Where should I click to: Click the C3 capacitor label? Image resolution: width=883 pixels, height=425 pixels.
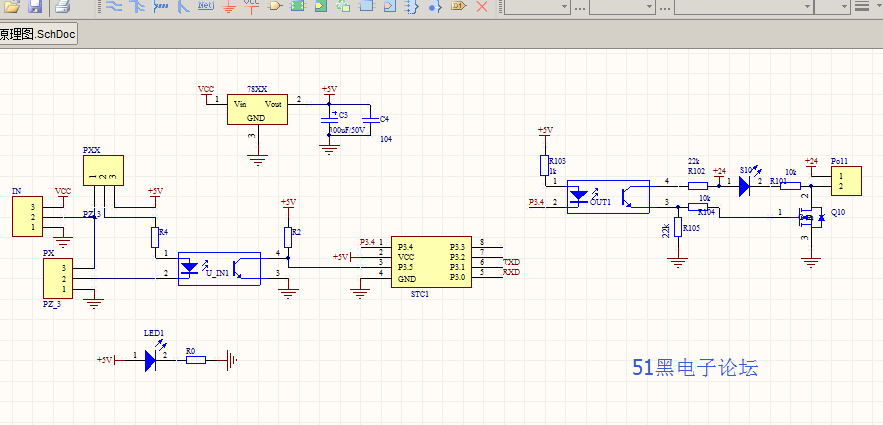point(344,114)
